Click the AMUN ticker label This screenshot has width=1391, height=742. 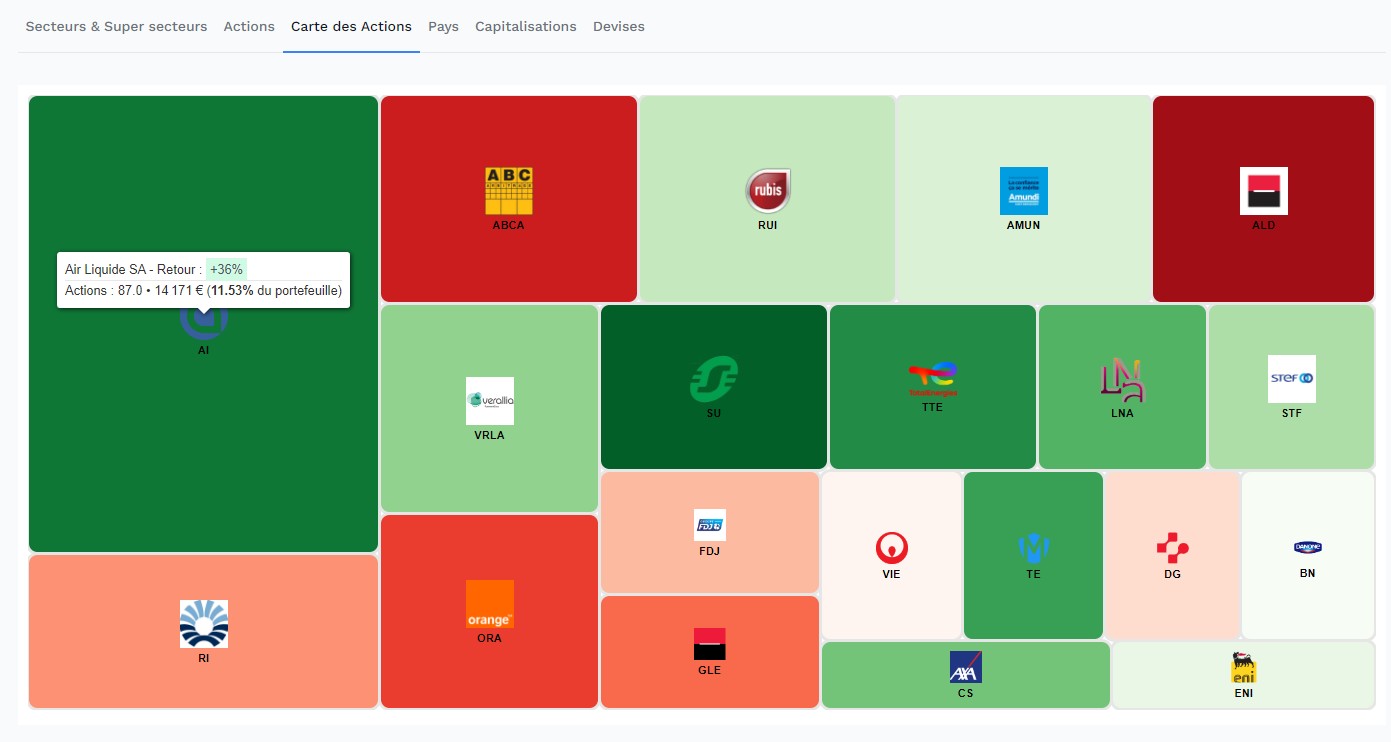pyautogui.click(x=1024, y=226)
